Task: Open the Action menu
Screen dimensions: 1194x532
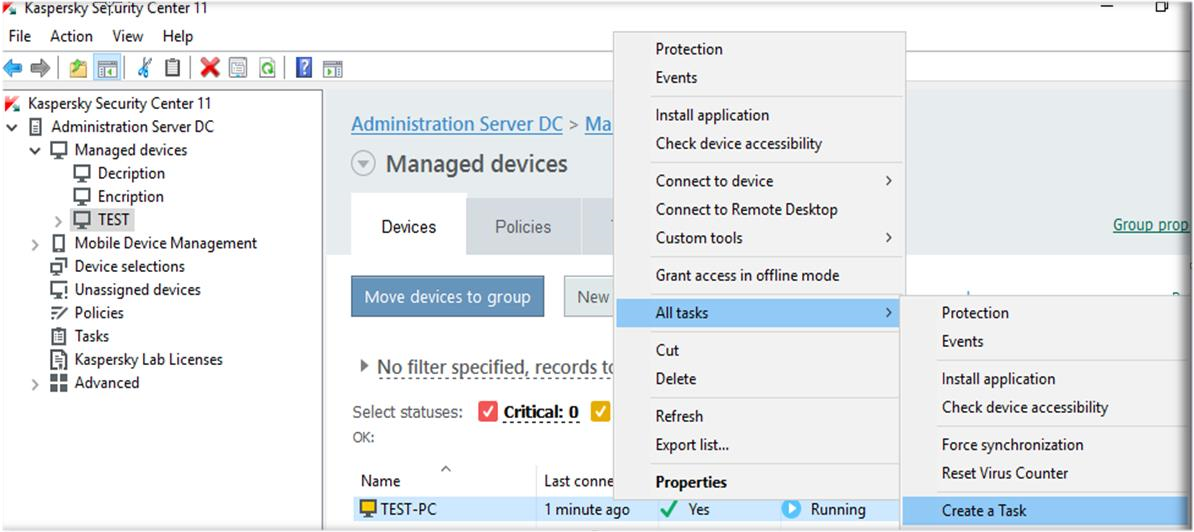Action: (x=72, y=37)
